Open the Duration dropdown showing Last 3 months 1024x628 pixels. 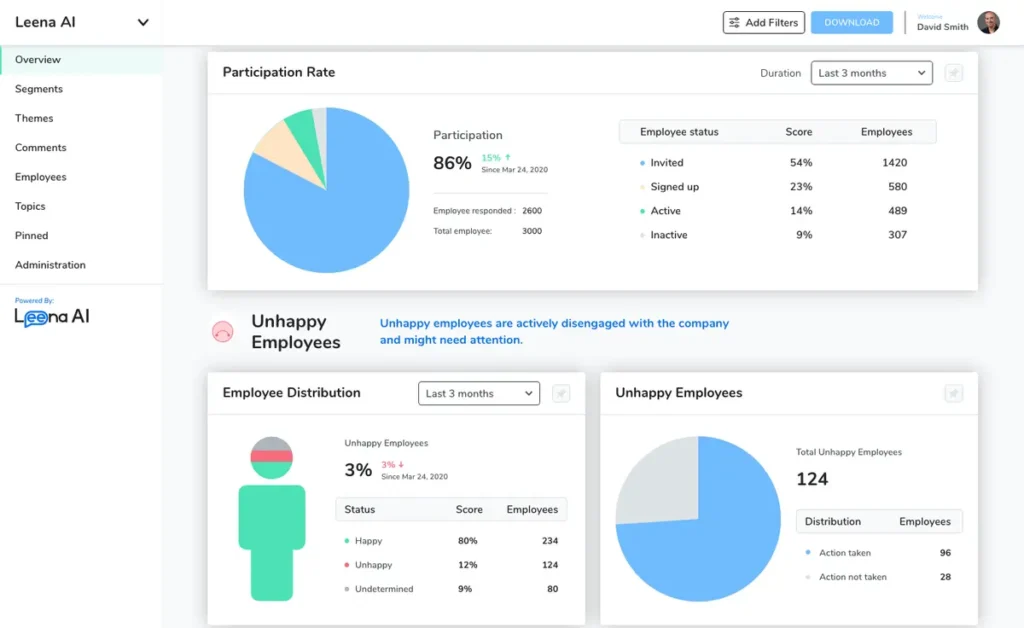click(x=871, y=73)
